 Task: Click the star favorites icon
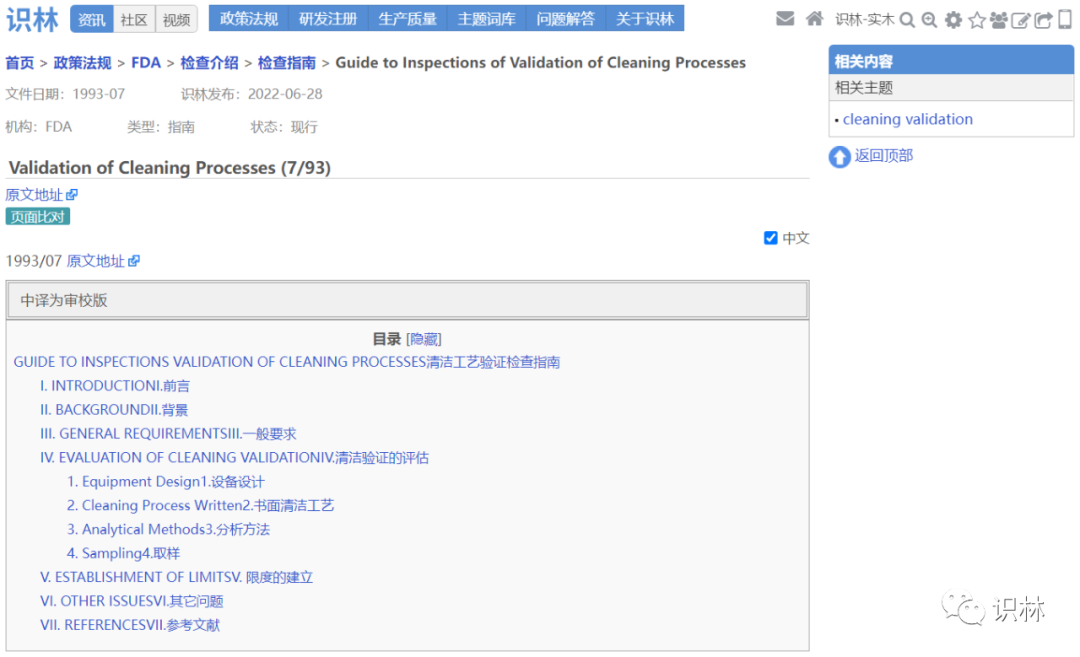[x=976, y=18]
